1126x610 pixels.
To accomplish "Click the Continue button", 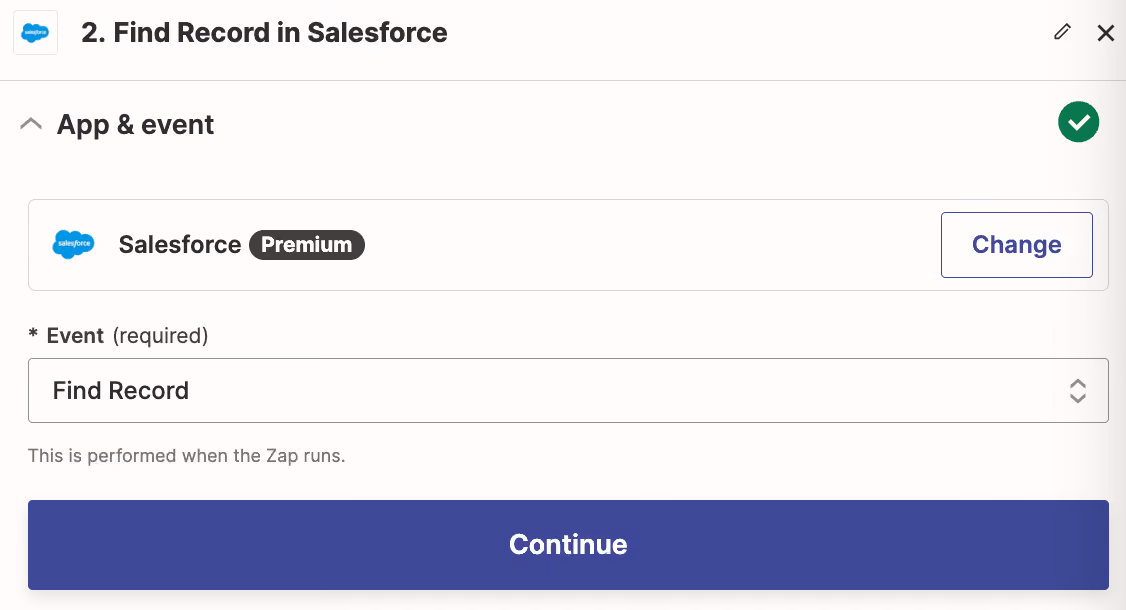I will click(568, 545).
